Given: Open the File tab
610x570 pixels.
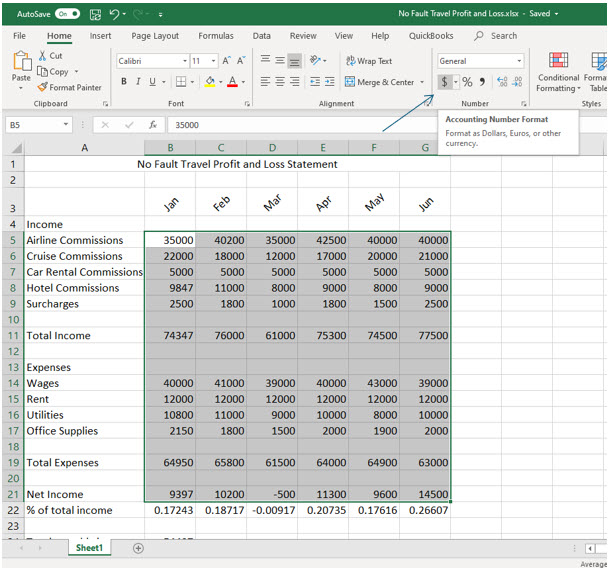Looking at the screenshot, I should coord(19,36).
